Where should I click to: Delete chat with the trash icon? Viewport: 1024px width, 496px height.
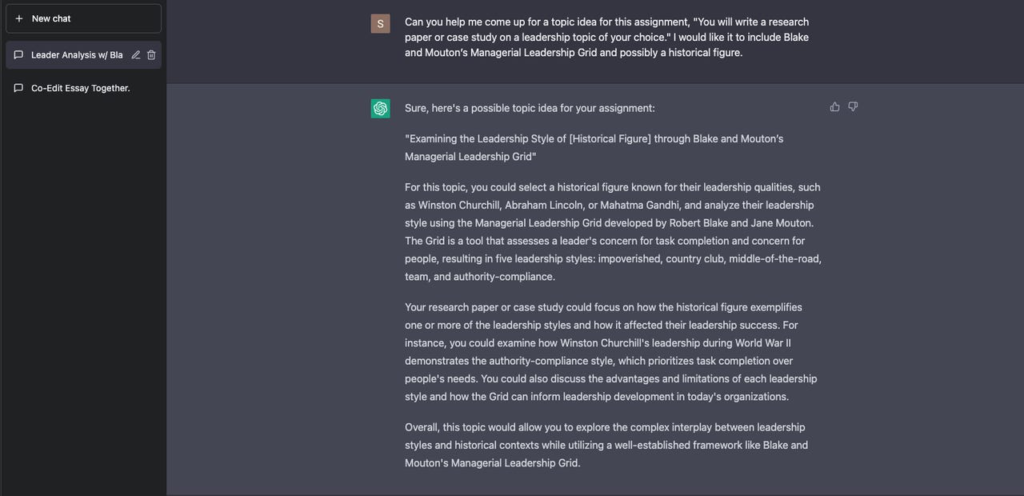tap(151, 55)
